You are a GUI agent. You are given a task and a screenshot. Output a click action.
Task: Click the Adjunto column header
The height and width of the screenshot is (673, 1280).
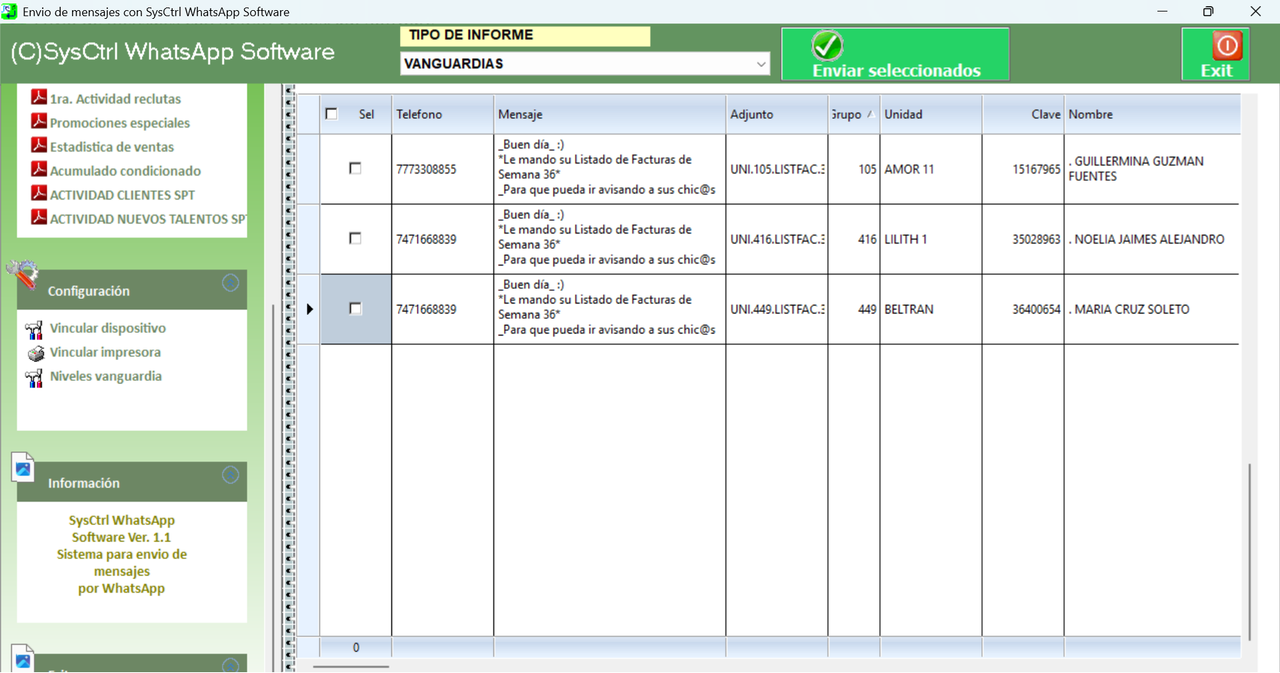[777, 114]
